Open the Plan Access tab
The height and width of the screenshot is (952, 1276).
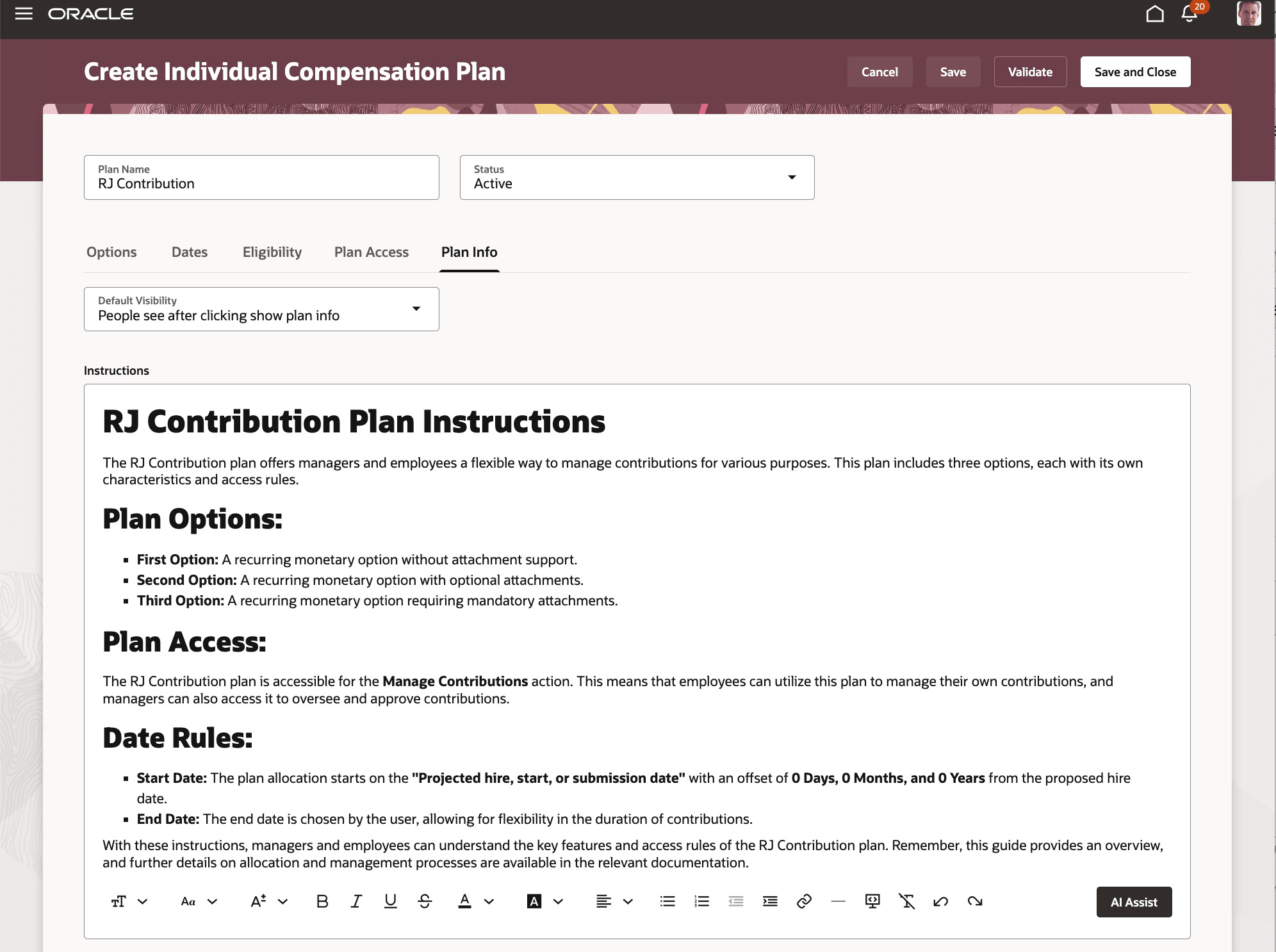[371, 252]
